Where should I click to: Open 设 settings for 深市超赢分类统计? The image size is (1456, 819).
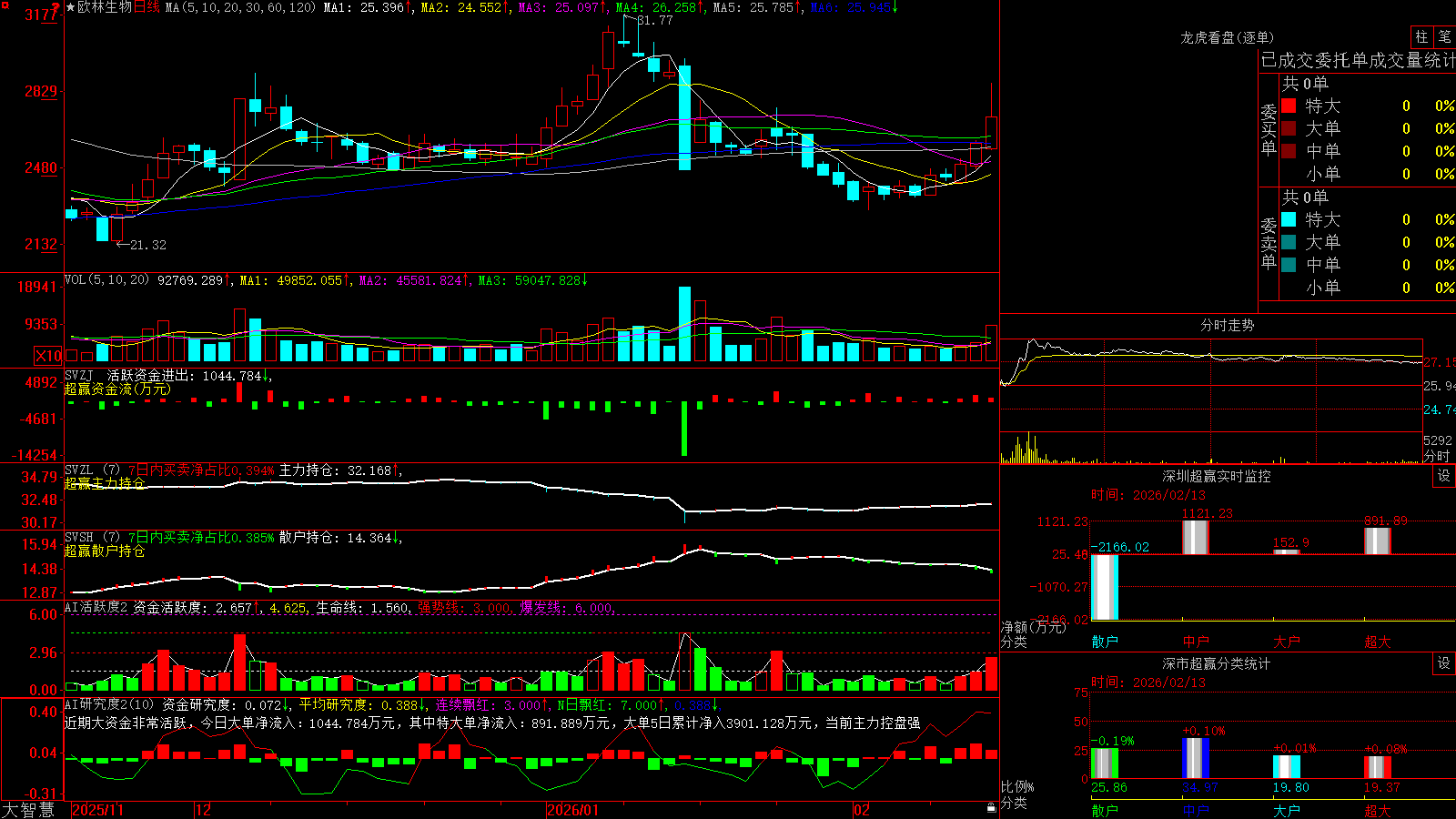pos(1444,663)
